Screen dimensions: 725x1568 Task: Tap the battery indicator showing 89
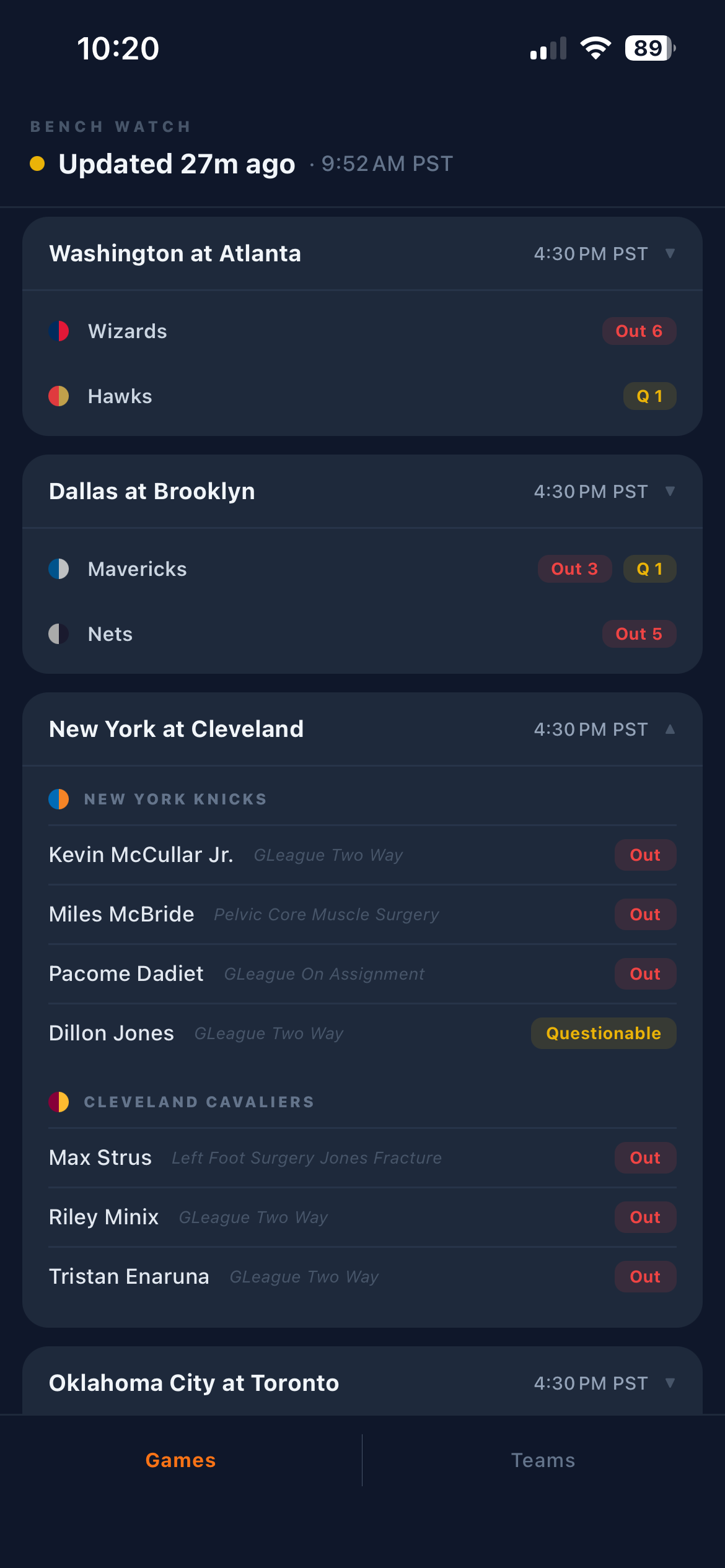pos(647,48)
